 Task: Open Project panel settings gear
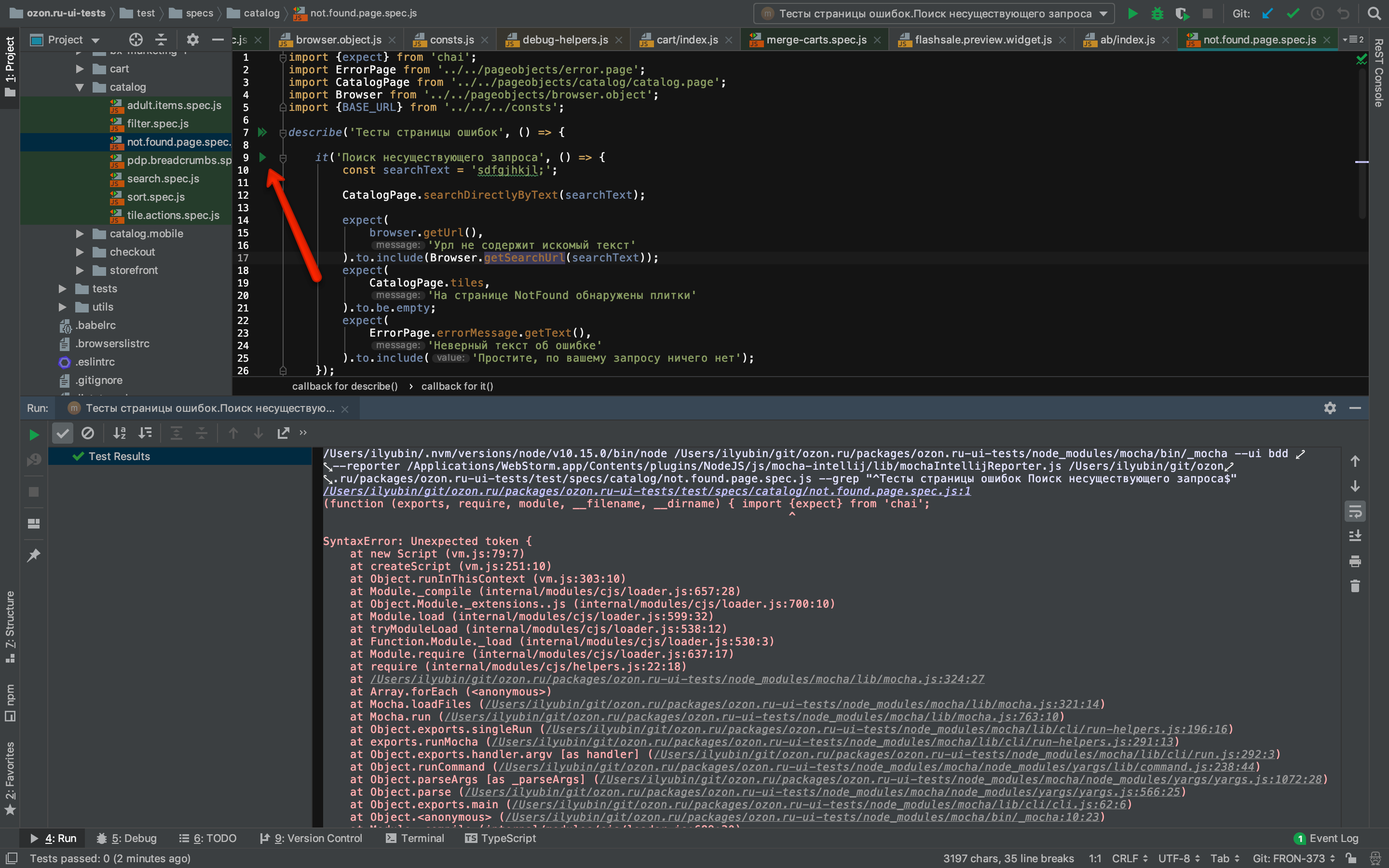coord(193,39)
